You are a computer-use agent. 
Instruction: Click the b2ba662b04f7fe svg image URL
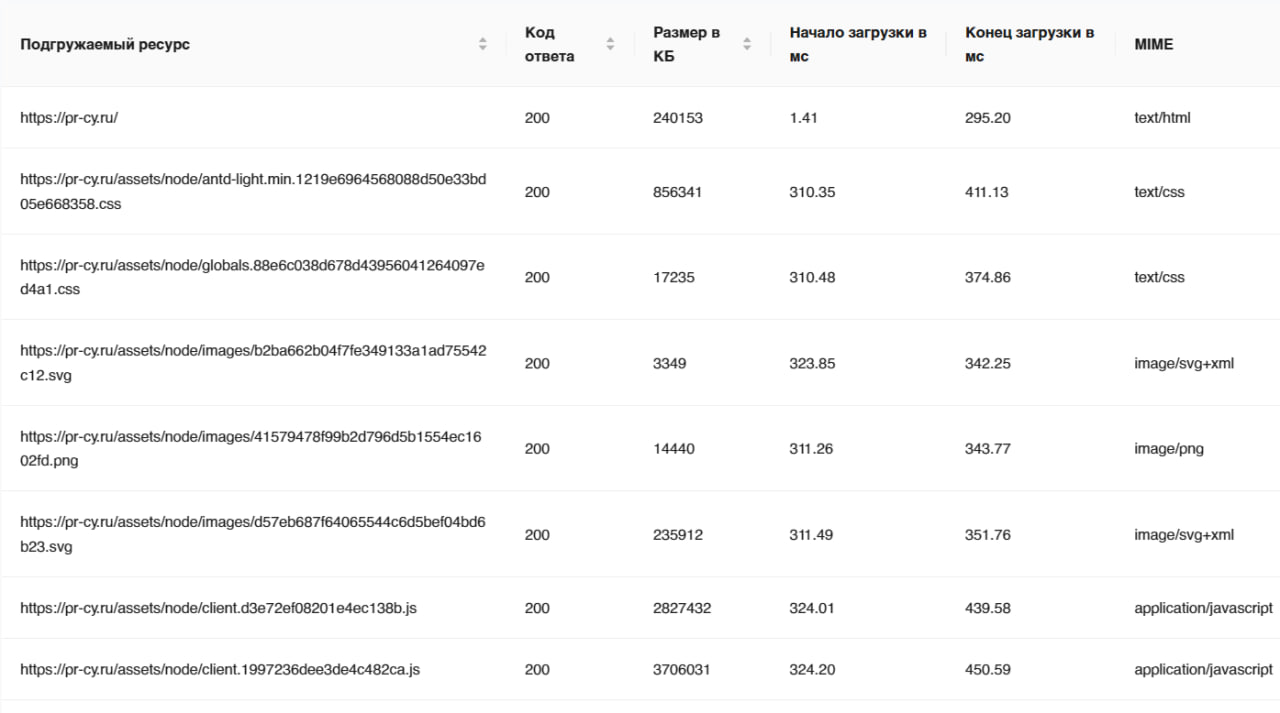253,363
